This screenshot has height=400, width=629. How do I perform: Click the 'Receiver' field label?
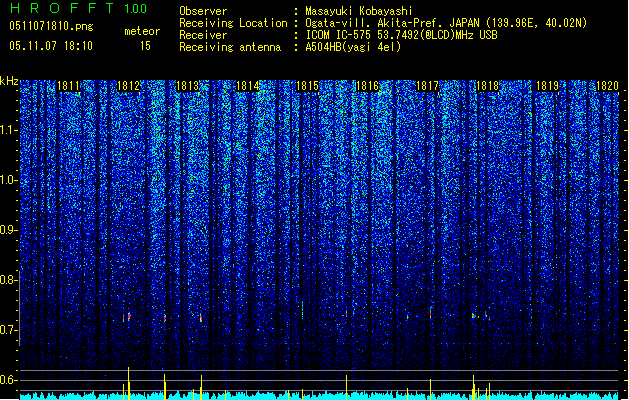[203, 35]
